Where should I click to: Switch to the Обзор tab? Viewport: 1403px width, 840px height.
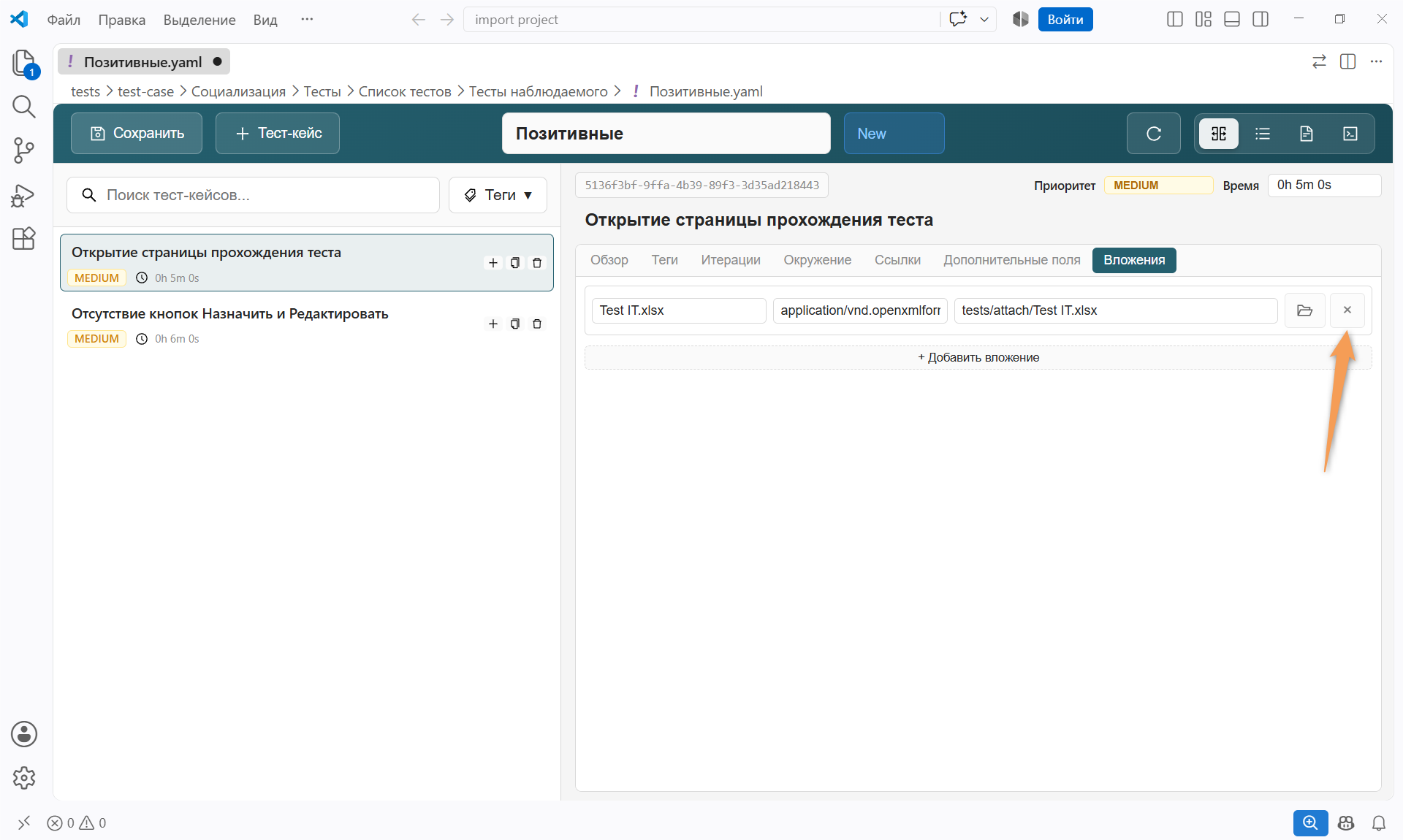pyautogui.click(x=609, y=260)
